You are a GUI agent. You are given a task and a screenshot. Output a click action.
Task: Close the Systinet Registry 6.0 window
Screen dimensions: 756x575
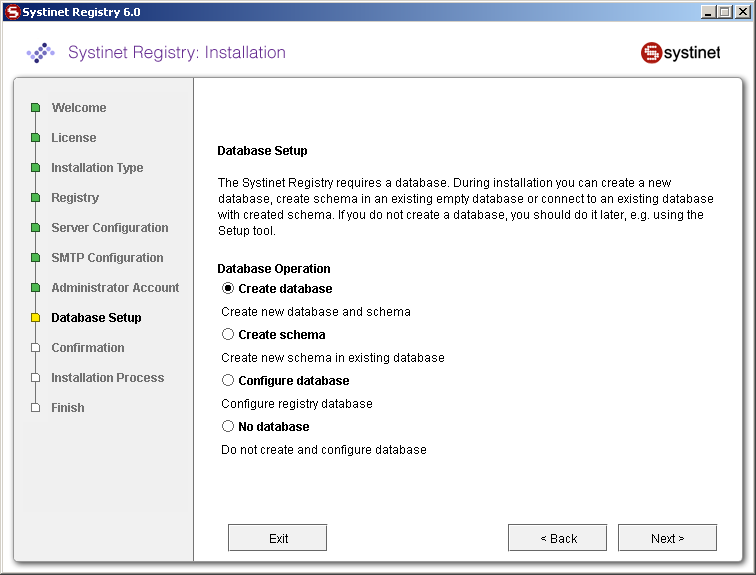point(742,12)
